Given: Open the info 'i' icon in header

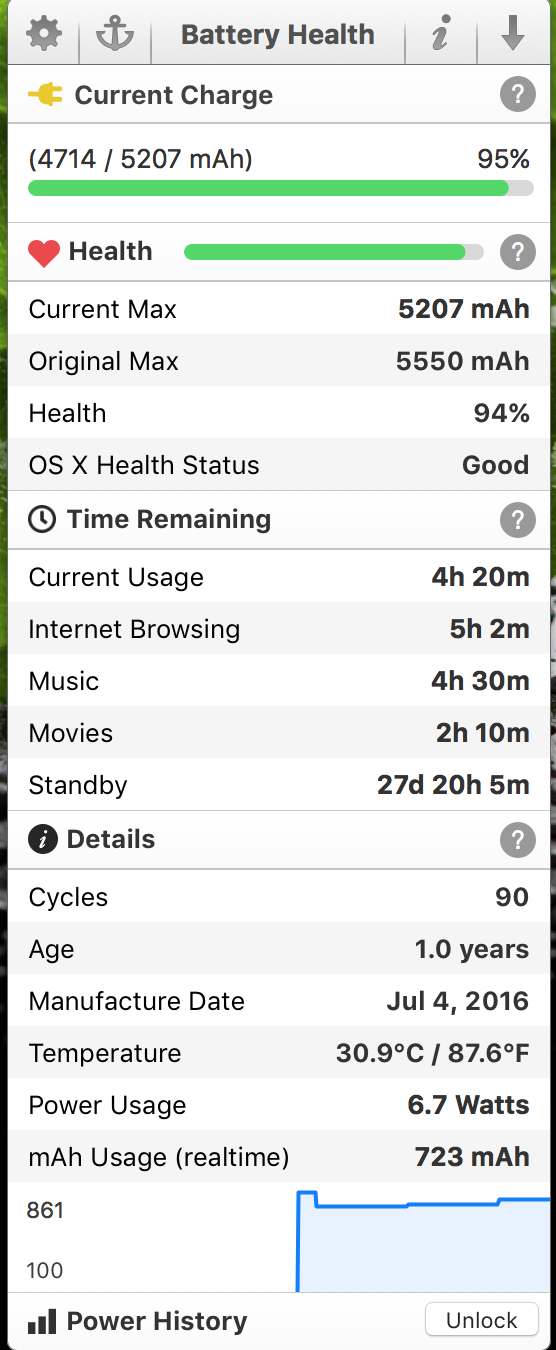Looking at the screenshot, I should [439, 35].
